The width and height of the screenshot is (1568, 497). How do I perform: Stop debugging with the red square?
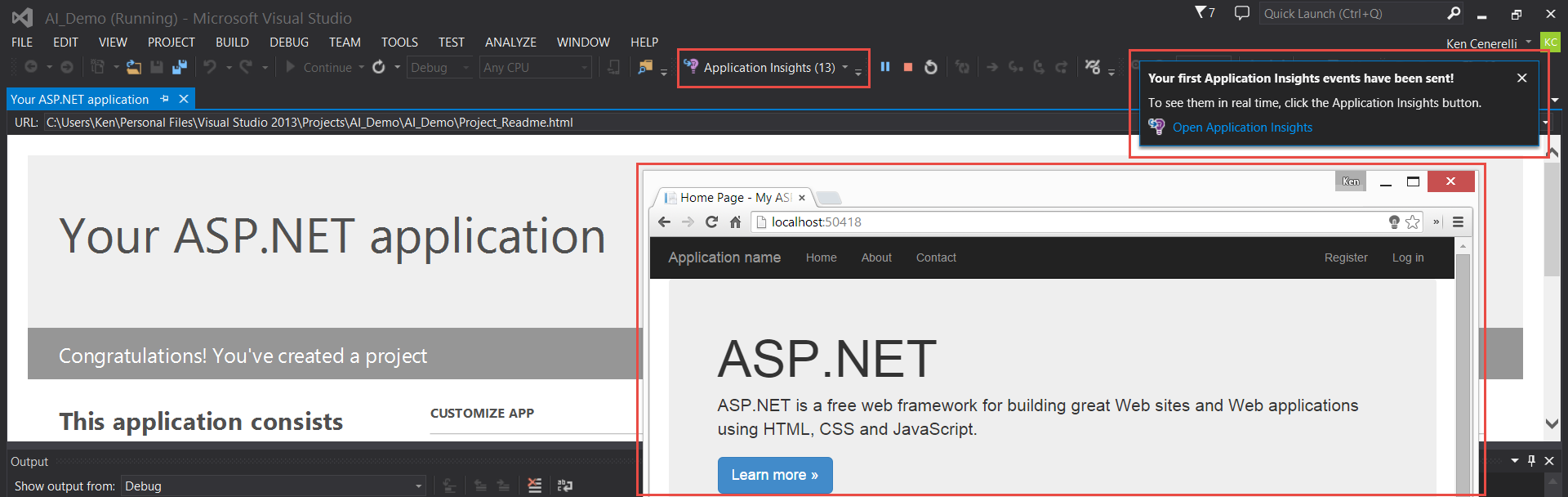coord(908,67)
